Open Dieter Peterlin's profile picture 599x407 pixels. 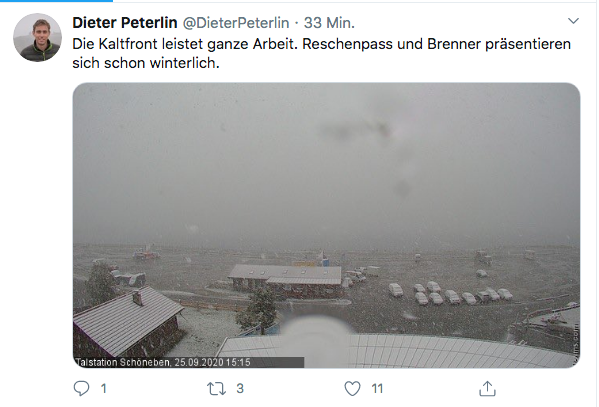coord(37,37)
